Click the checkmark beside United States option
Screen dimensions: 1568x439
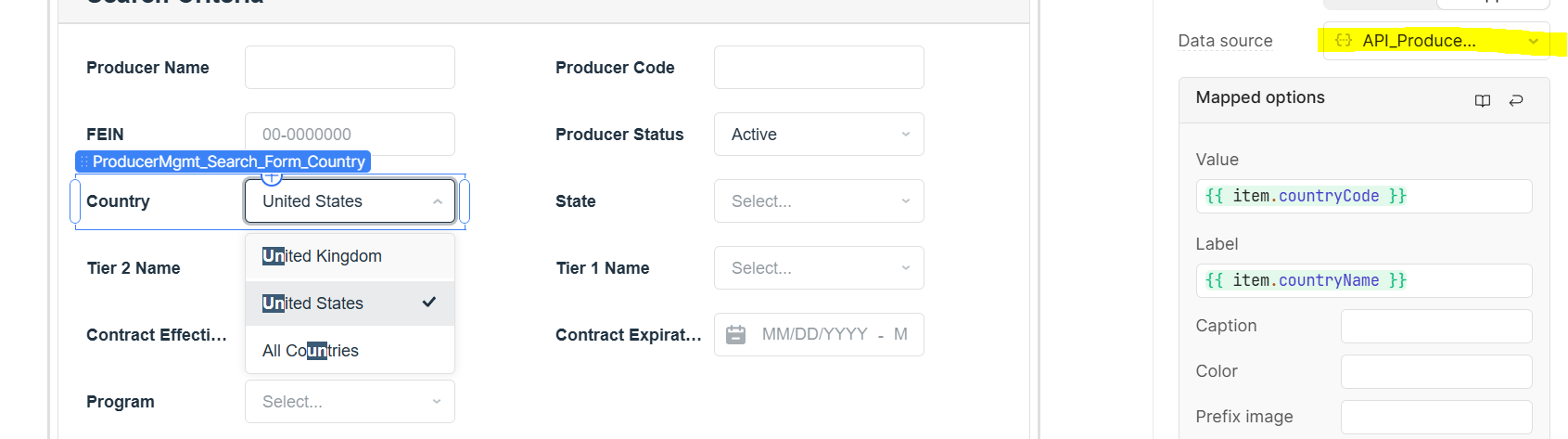pyautogui.click(x=429, y=303)
